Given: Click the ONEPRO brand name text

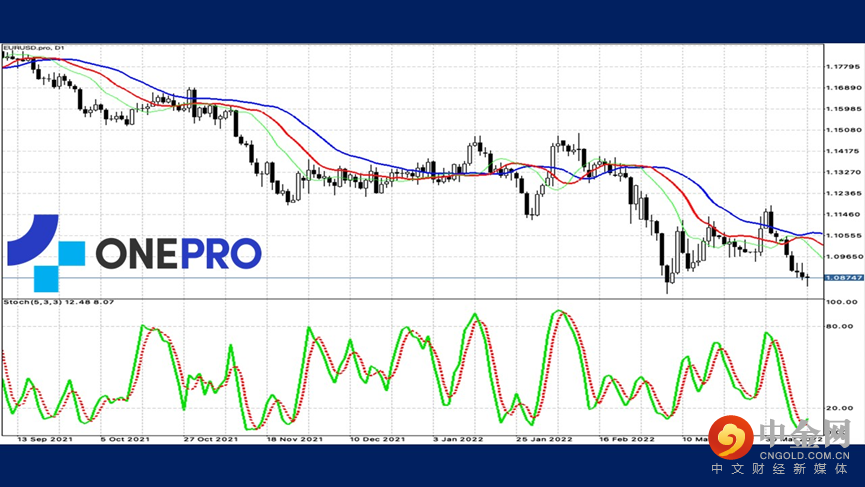Looking at the screenshot, I should (x=178, y=254).
